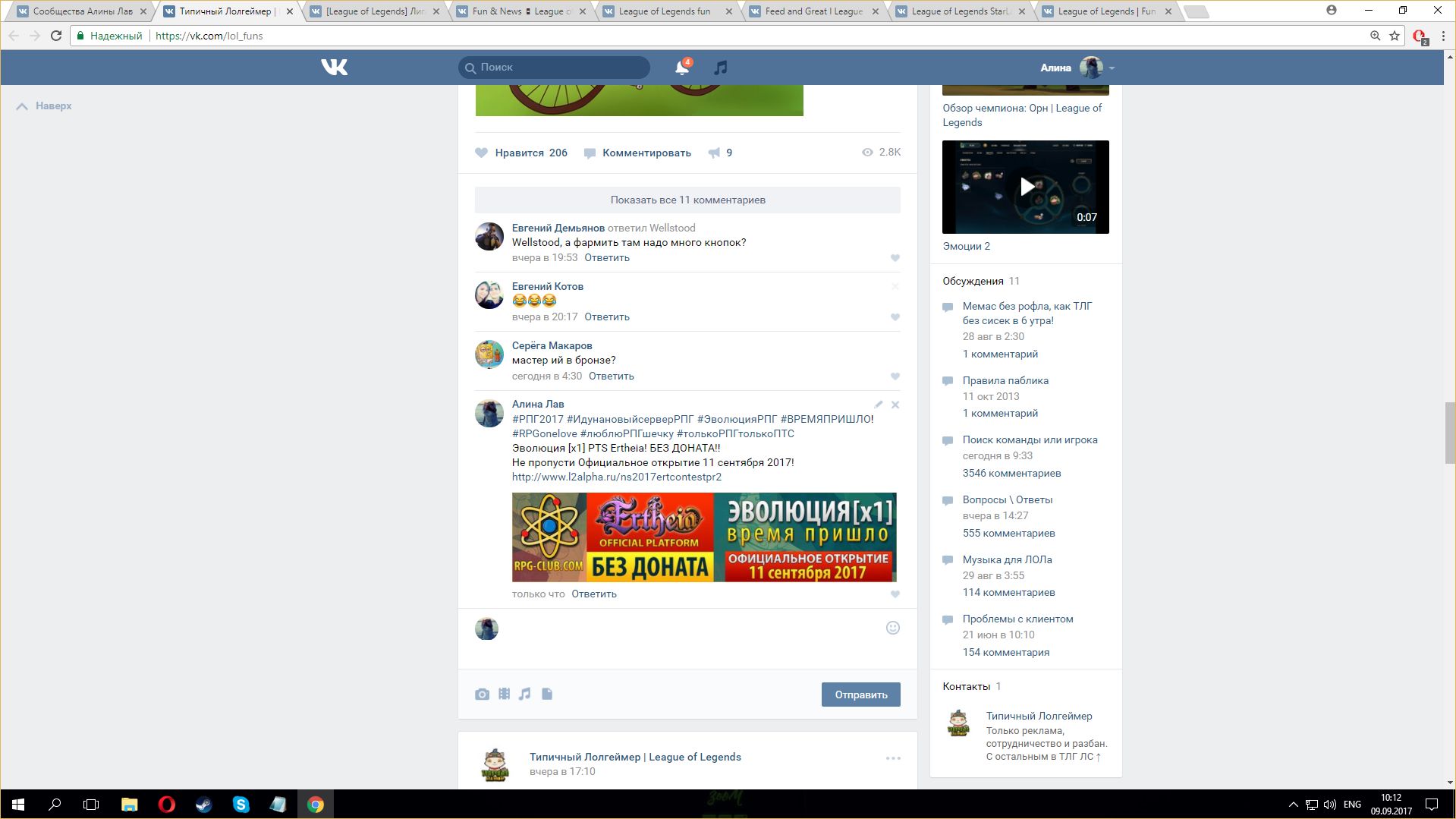Like Алина Лав's comment heart
Screen dimensions: 1456x819
[x=895, y=594]
